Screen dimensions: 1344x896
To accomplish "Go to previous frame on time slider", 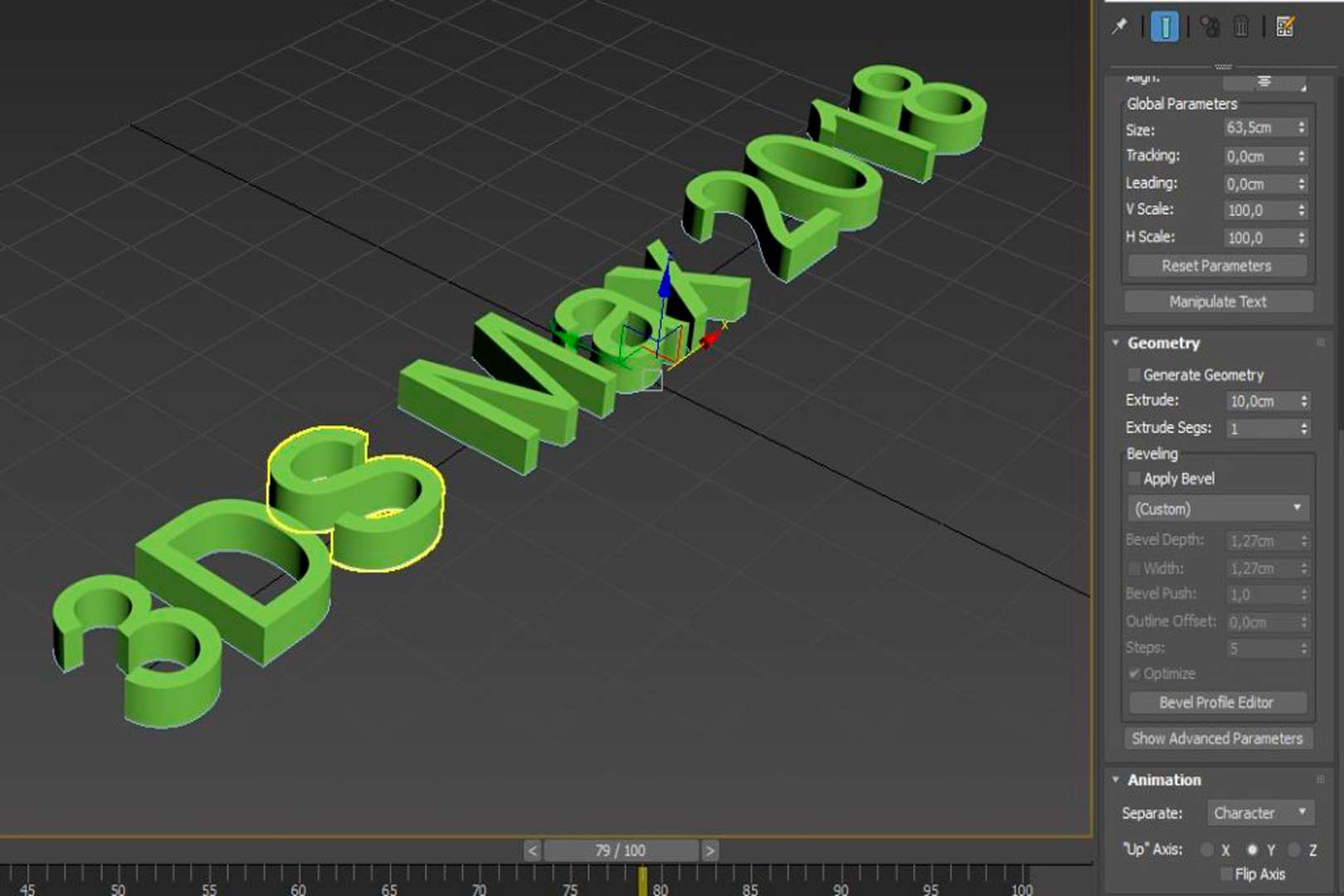I will pyautogui.click(x=533, y=850).
